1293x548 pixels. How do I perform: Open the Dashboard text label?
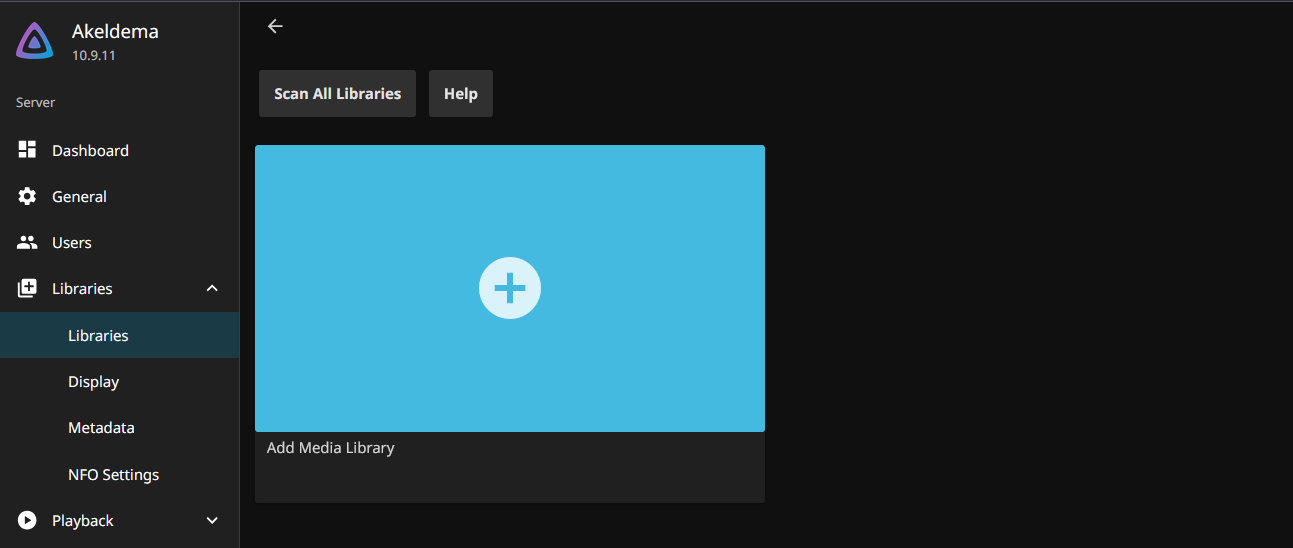pos(90,150)
